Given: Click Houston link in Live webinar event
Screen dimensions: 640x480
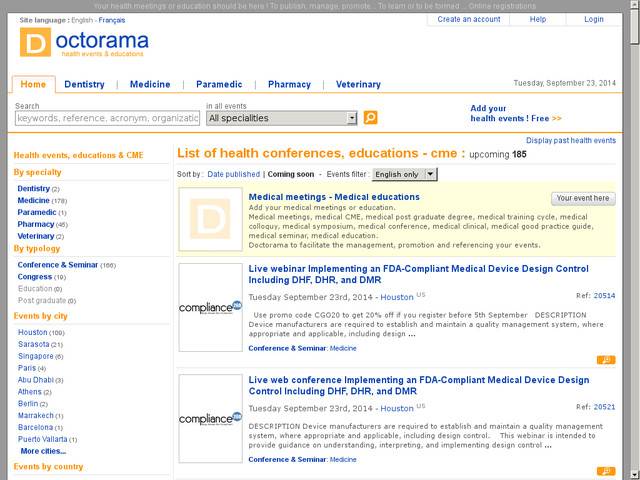Looking at the screenshot, I should pos(397,297).
